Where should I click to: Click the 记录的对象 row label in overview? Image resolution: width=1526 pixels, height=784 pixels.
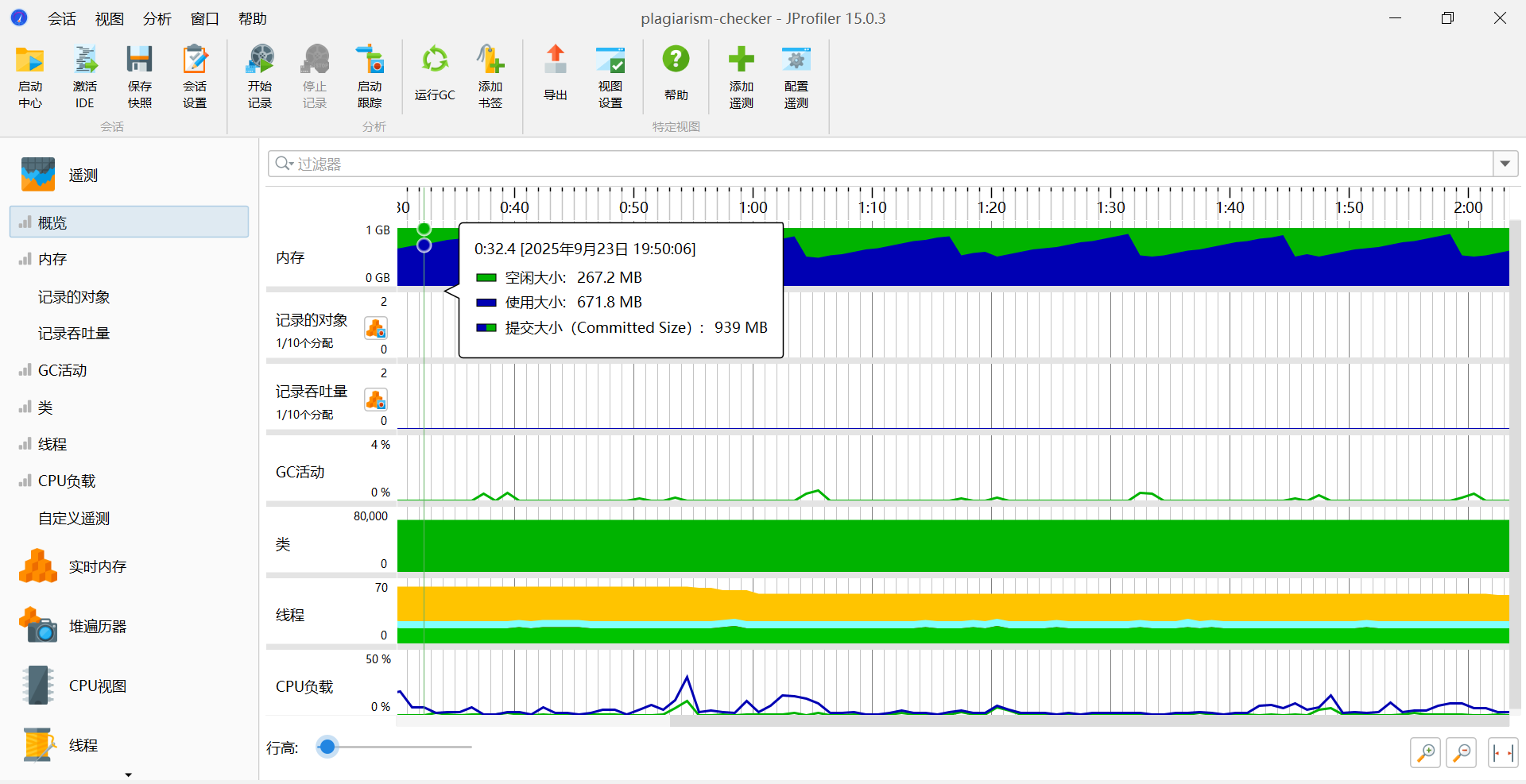point(312,319)
